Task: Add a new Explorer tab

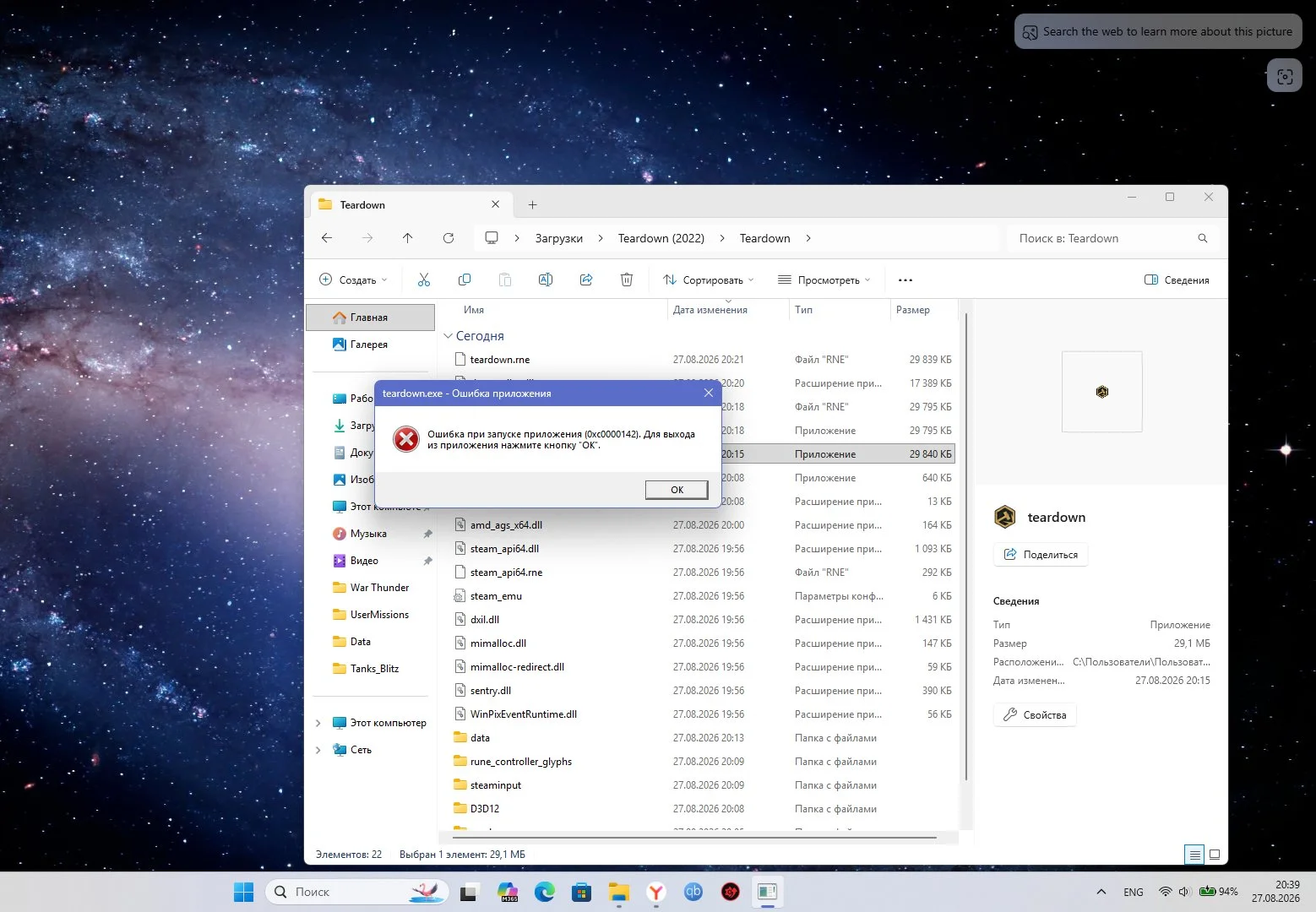Action: (532, 204)
